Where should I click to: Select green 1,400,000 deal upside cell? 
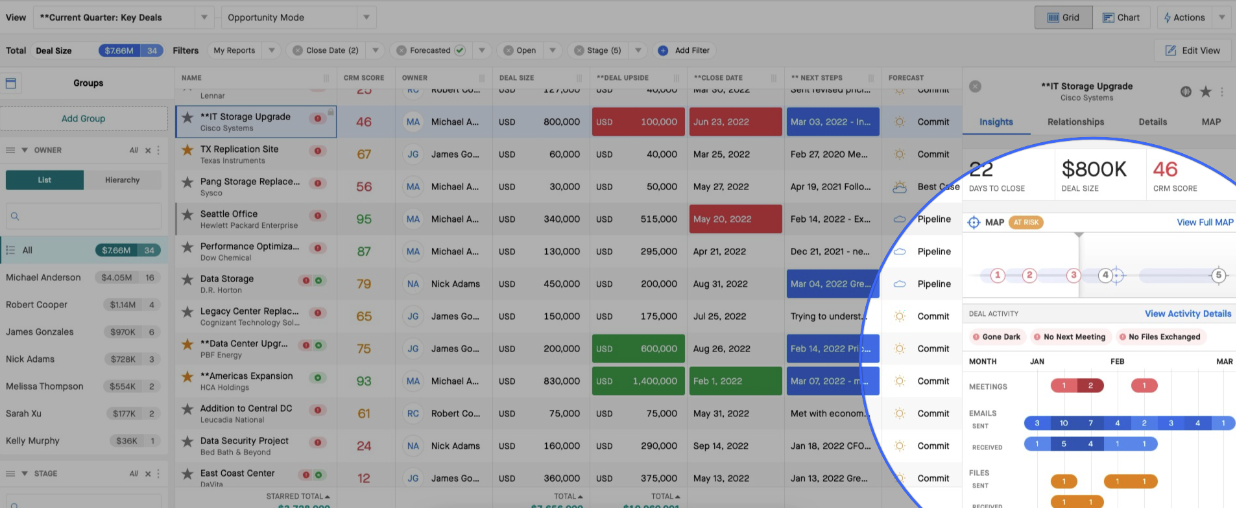click(638, 381)
